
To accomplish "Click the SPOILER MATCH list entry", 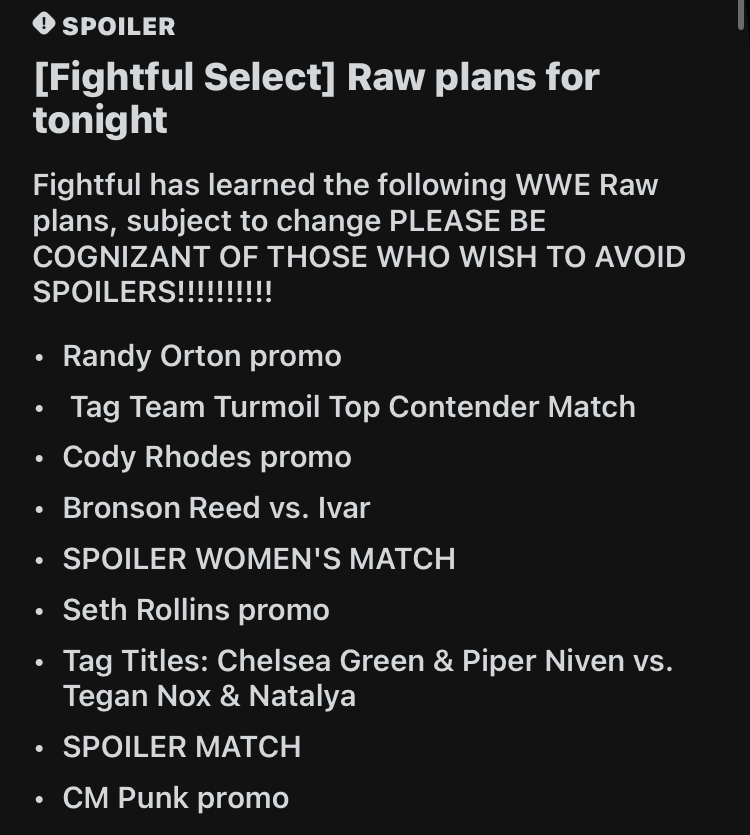I will (182, 747).
